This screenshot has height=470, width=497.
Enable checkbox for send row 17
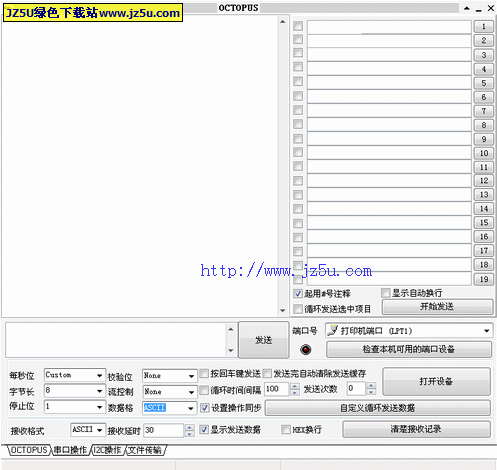[298, 251]
